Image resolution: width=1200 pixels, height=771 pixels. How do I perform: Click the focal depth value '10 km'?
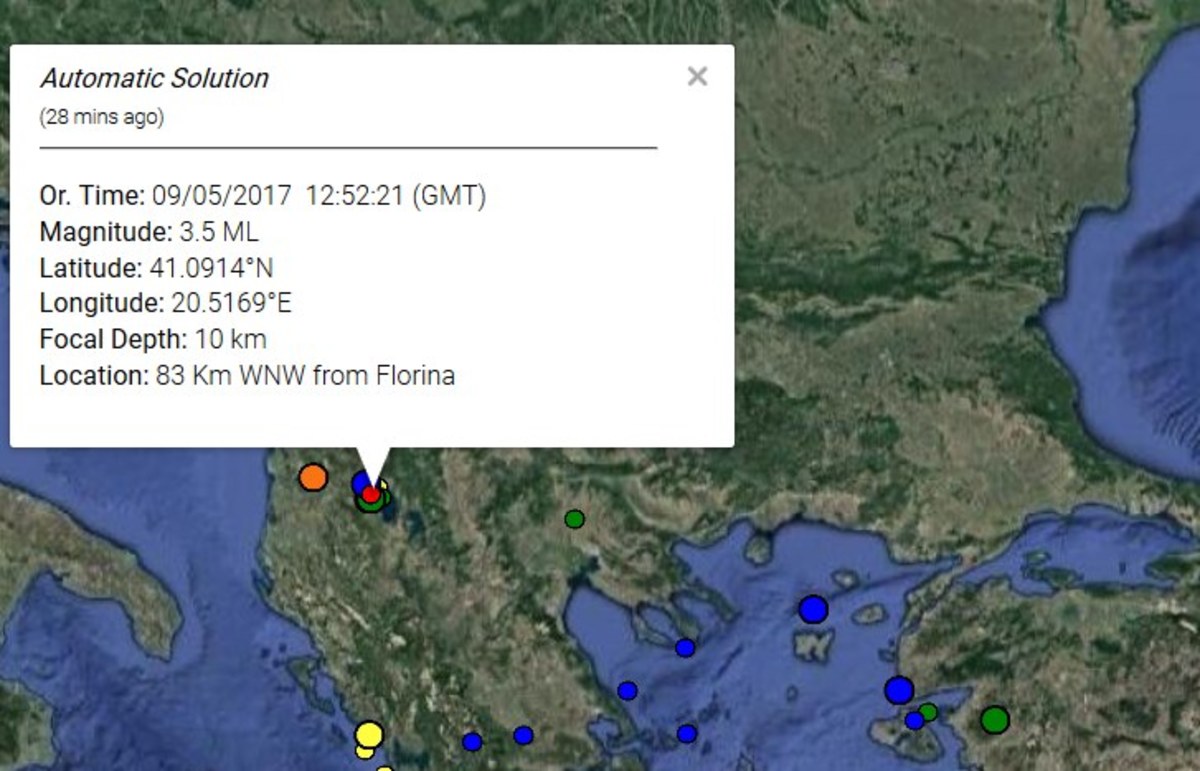coord(231,340)
